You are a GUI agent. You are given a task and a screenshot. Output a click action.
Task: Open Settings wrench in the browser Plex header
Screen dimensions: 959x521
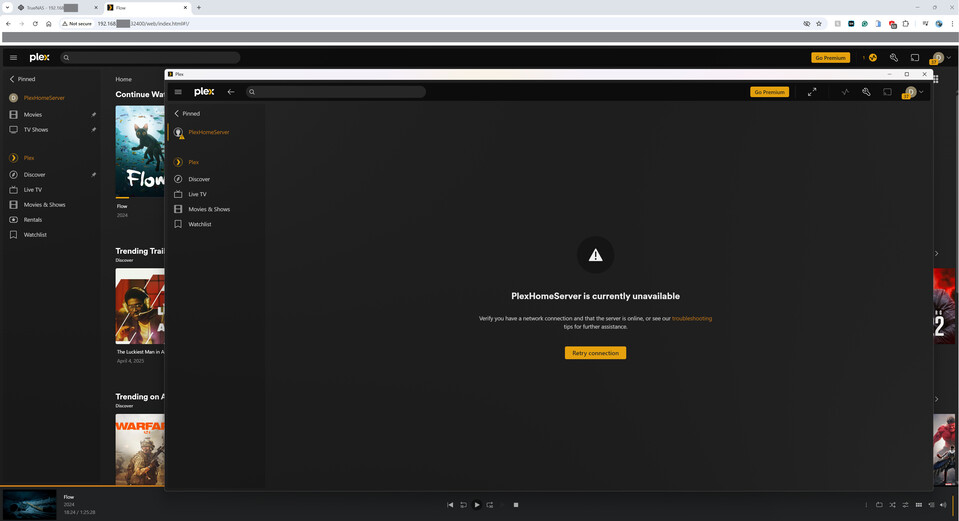pos(894,57)
